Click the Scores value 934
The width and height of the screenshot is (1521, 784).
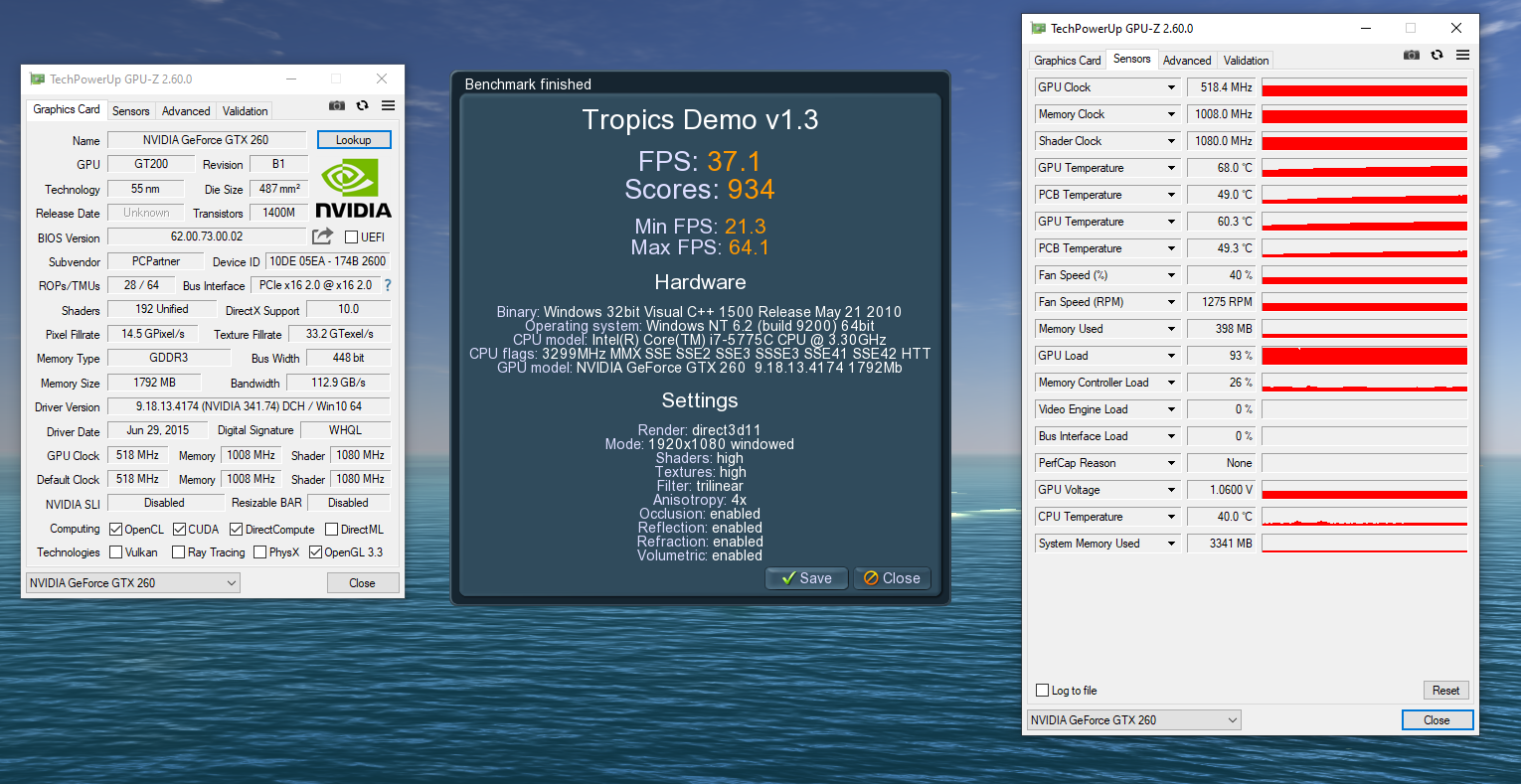[751, 189]
